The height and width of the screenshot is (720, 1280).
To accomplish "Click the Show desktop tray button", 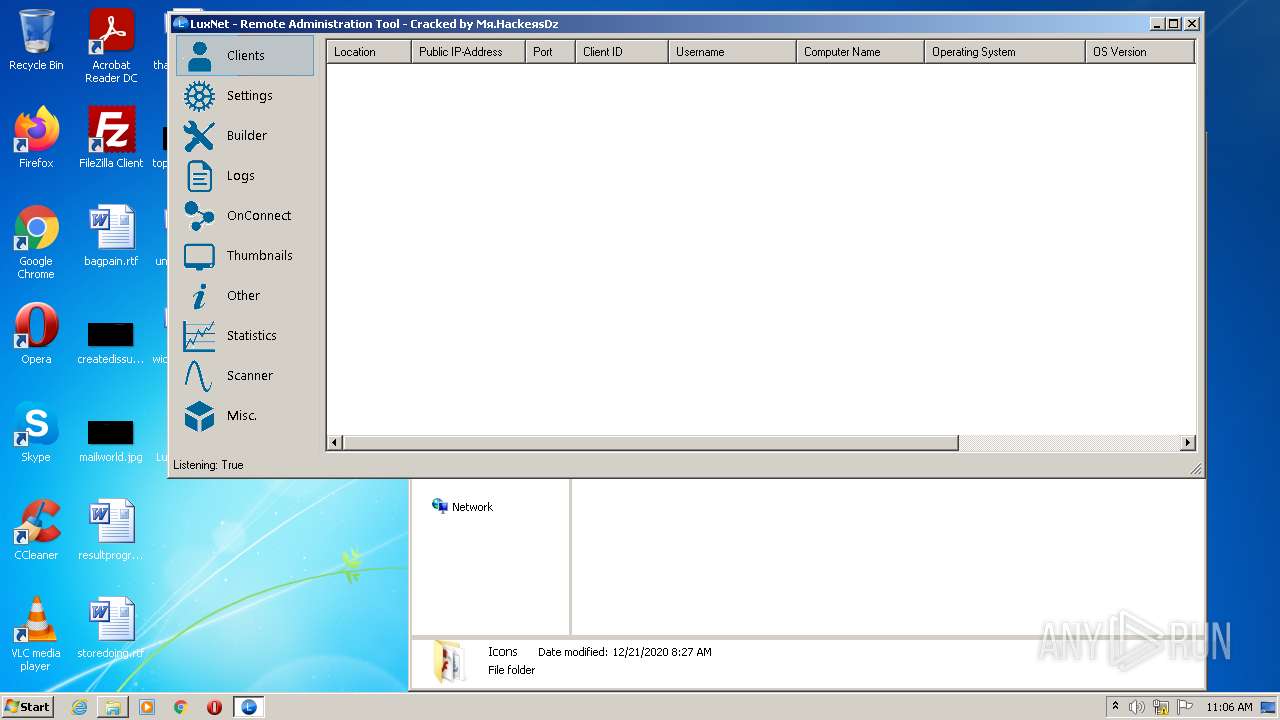I will (1269, 707).
